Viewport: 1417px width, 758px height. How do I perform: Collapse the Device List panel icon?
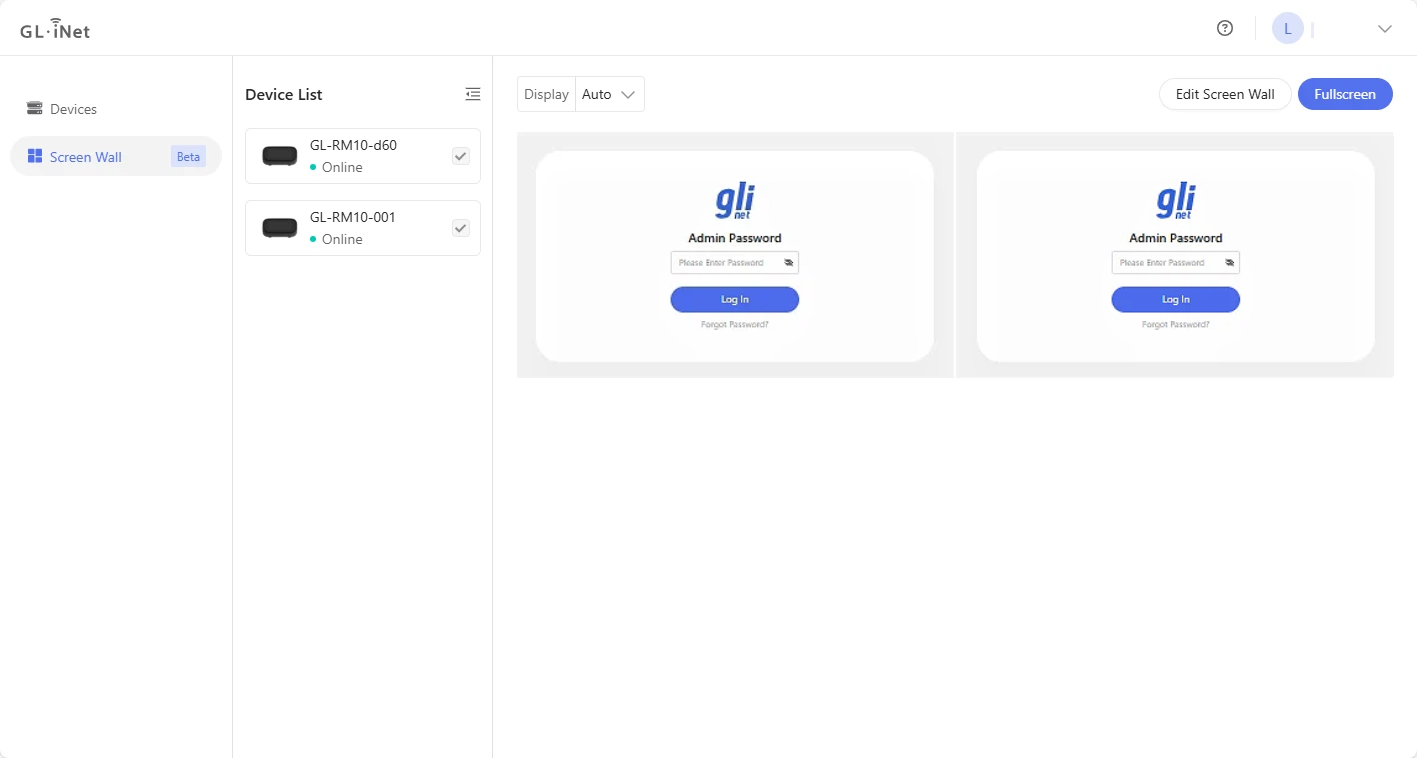pyautogui.click(x=473, y=94)
